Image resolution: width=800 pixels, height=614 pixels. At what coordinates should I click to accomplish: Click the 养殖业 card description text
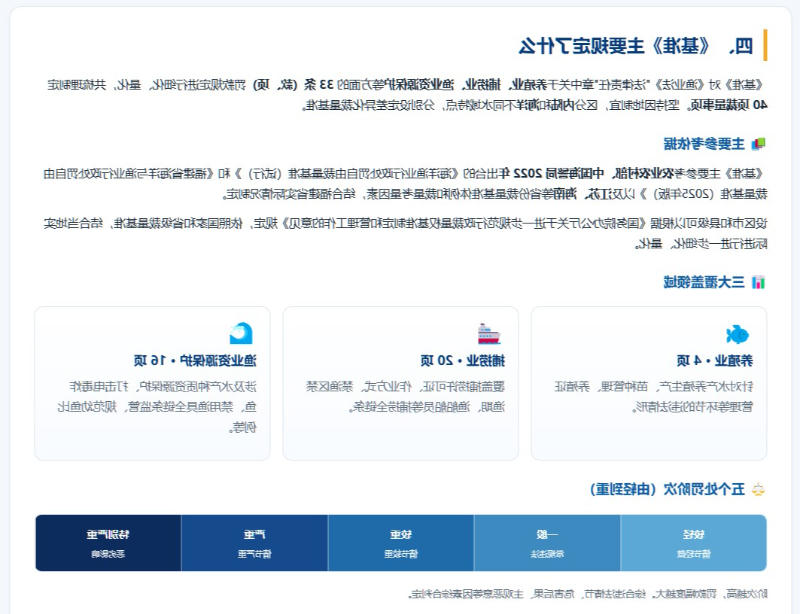(x=654, y=397)
